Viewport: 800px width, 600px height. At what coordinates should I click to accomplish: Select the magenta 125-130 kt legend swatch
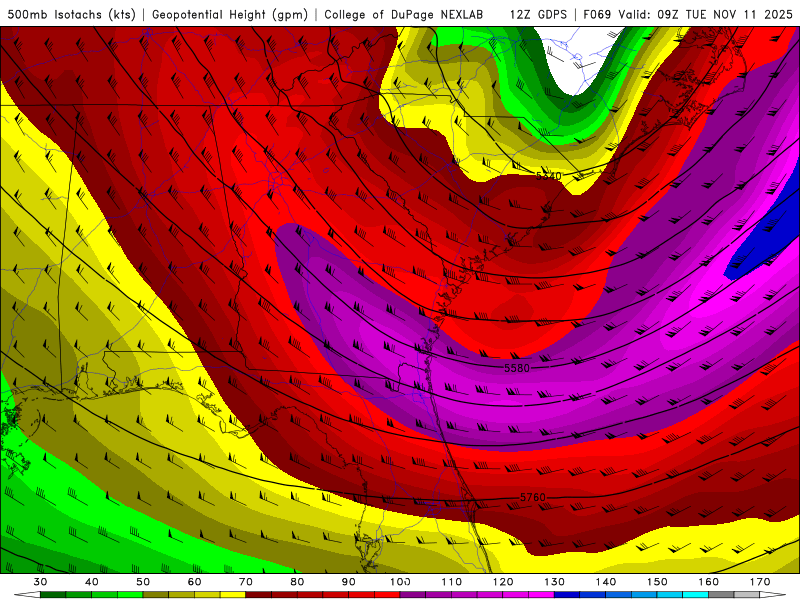pos(541,594)
